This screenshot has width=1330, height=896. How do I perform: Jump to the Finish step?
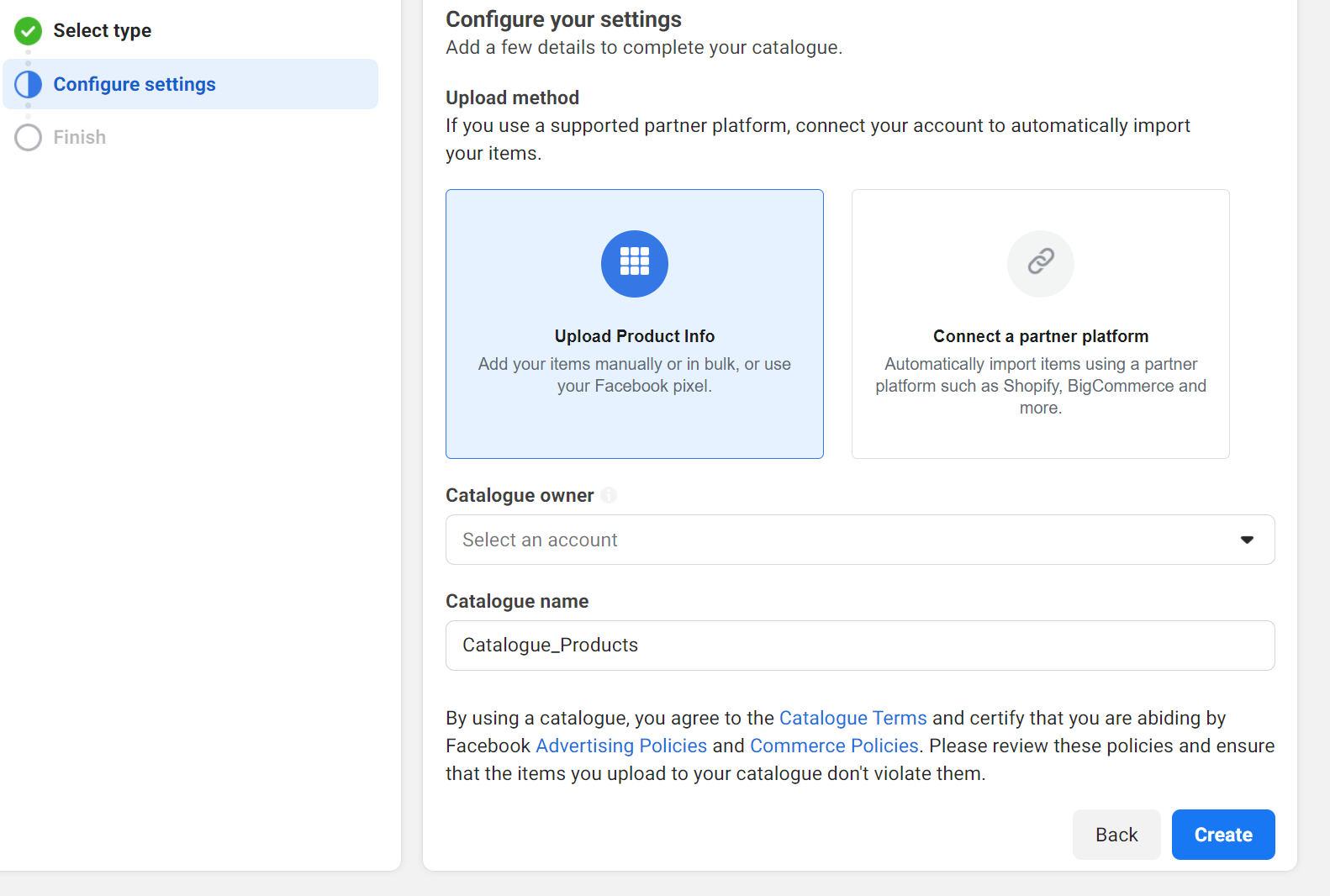tap(80, 137)
